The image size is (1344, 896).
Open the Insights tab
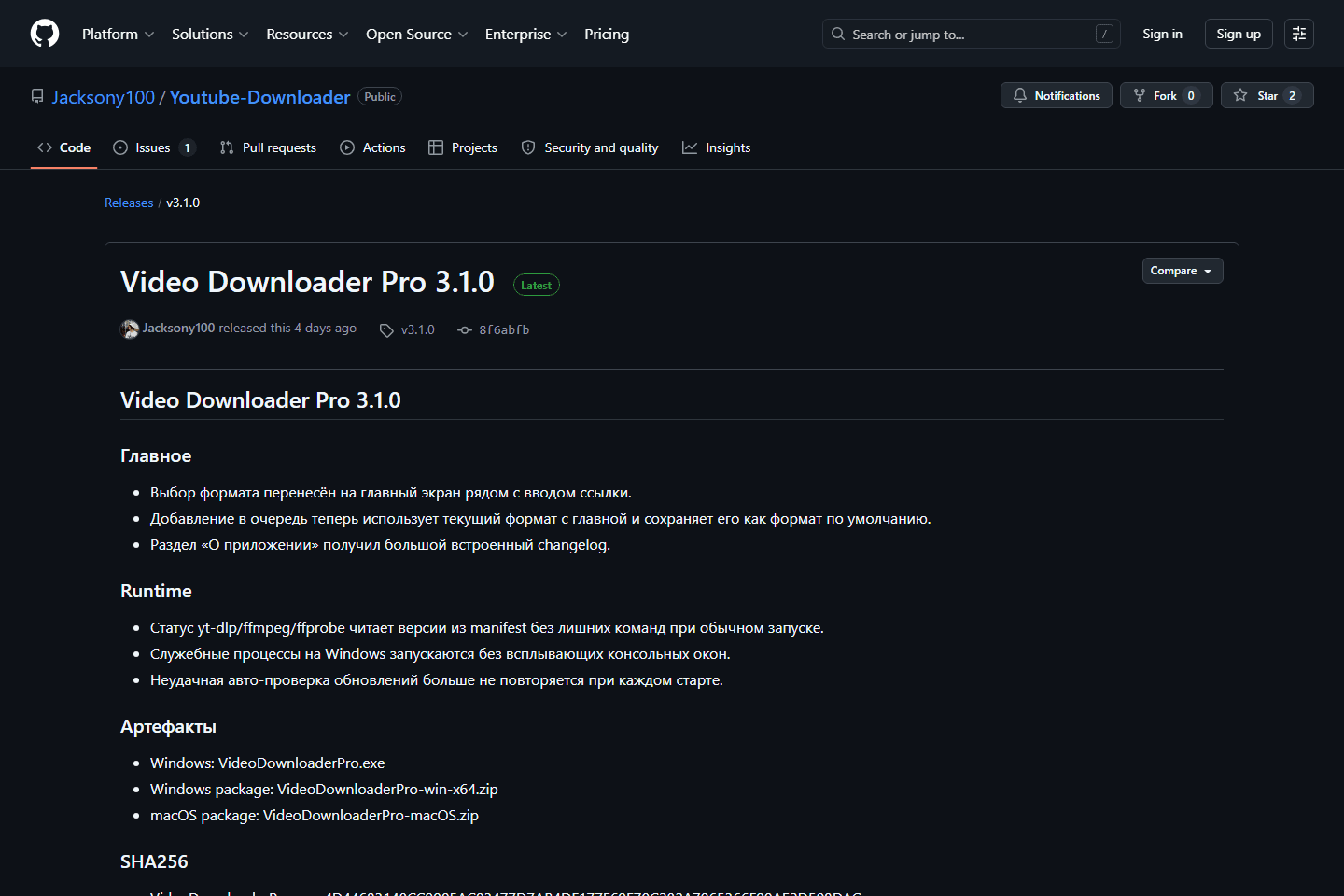[717, 147]
